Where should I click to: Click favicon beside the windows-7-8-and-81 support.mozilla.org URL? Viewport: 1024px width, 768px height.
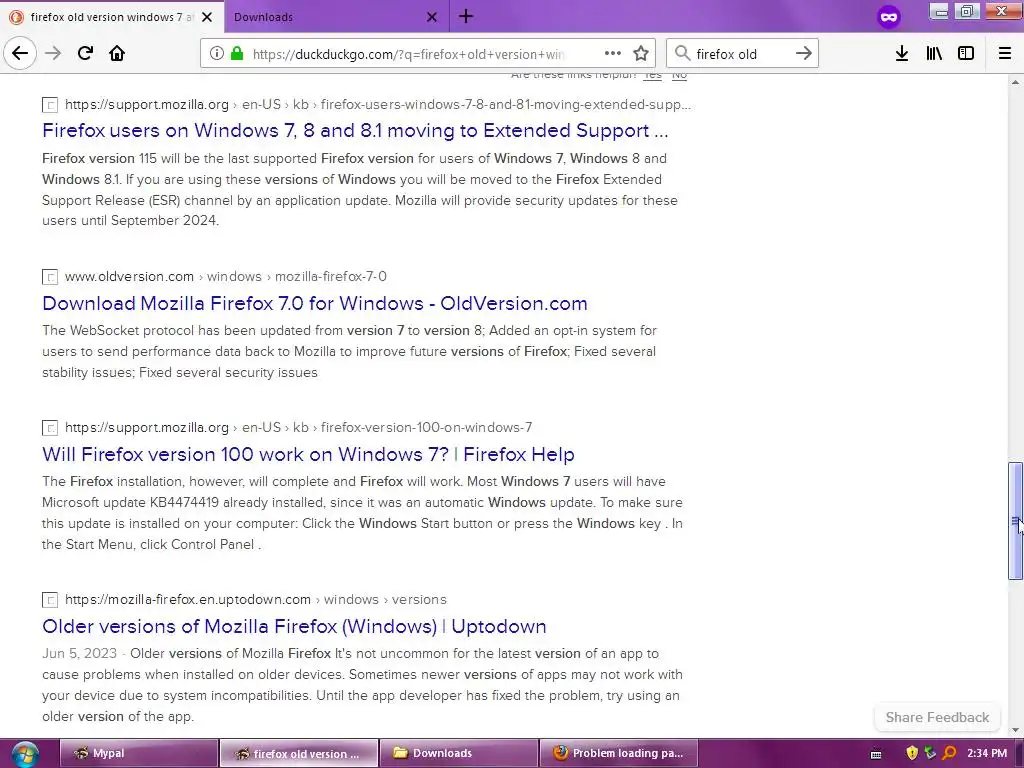[50, 104]
